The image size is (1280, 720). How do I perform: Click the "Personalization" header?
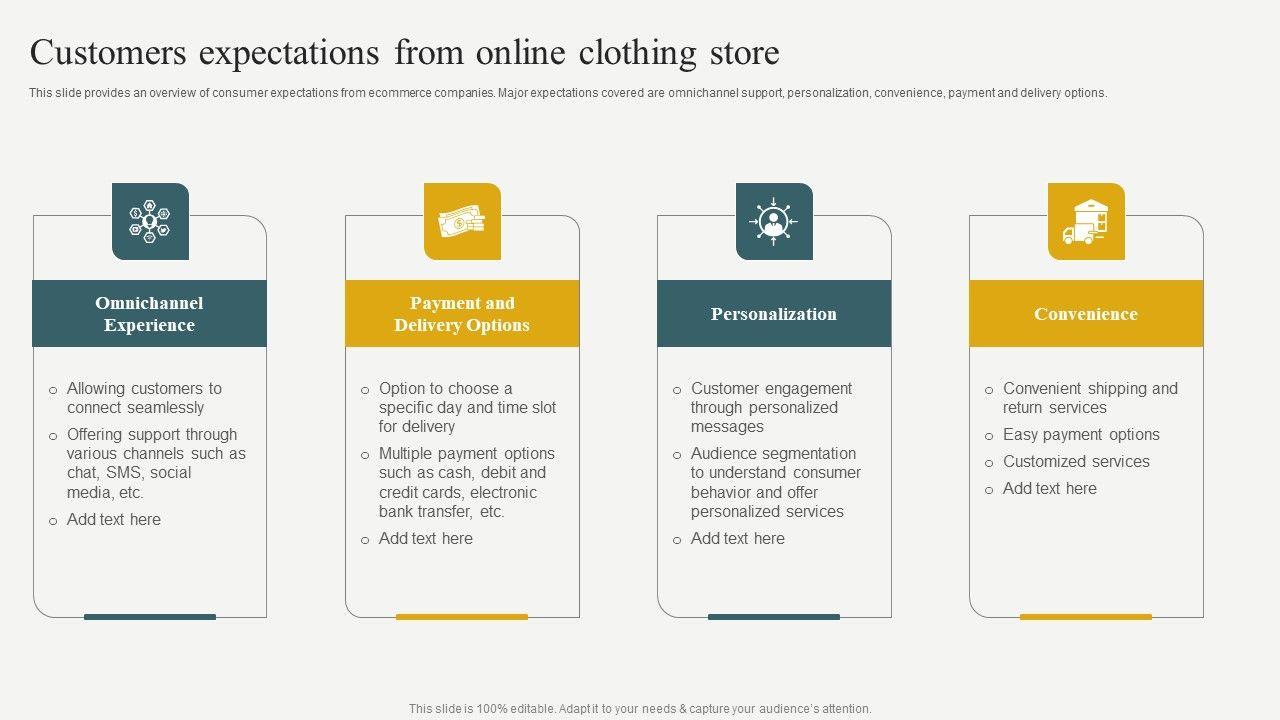coord(774,314)
